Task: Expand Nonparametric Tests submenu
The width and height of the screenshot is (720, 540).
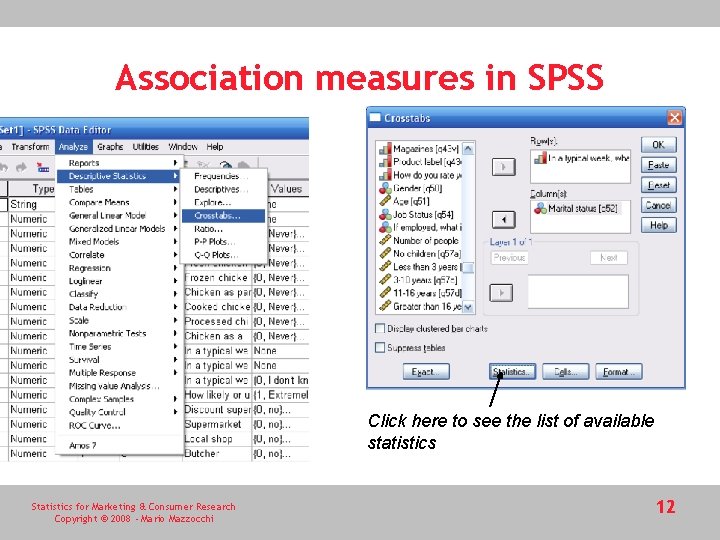Action: (x=119, y=334)
